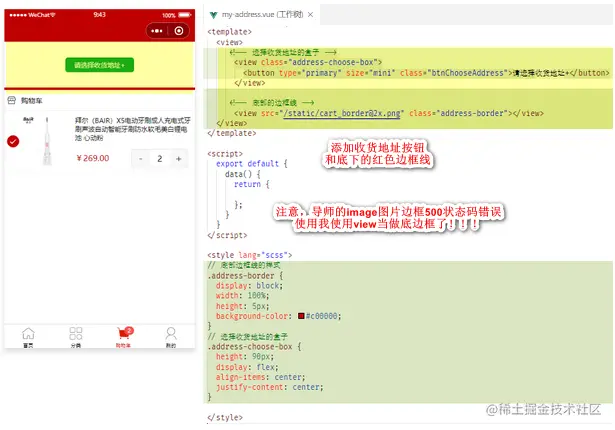The image size is (615, 430).
Task: Click the '.address-border {' selector line
Action: (245, 275)
